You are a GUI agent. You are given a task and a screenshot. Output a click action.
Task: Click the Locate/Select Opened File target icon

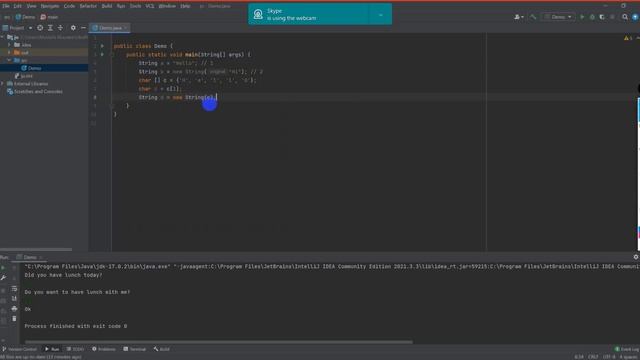(x=40, y=28)
